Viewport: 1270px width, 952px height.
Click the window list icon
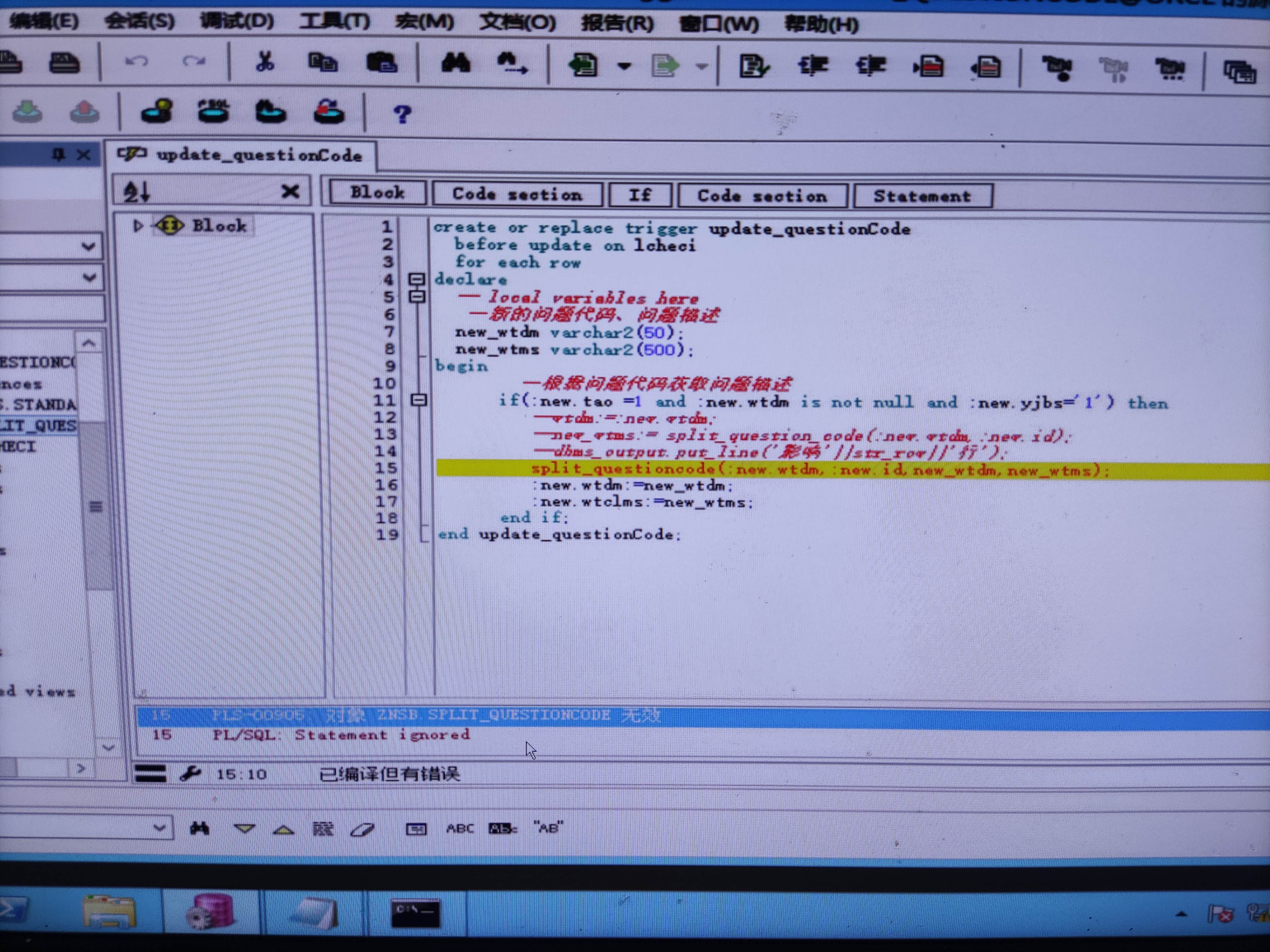tap(1240, 73)
